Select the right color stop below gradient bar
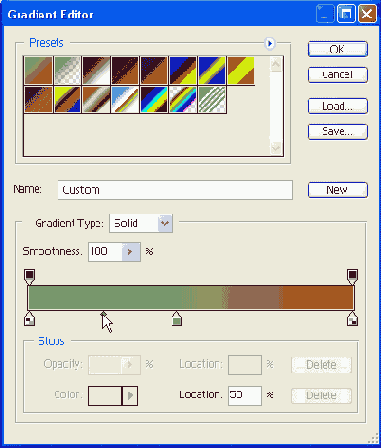381x448 pixels. (353, 318)
